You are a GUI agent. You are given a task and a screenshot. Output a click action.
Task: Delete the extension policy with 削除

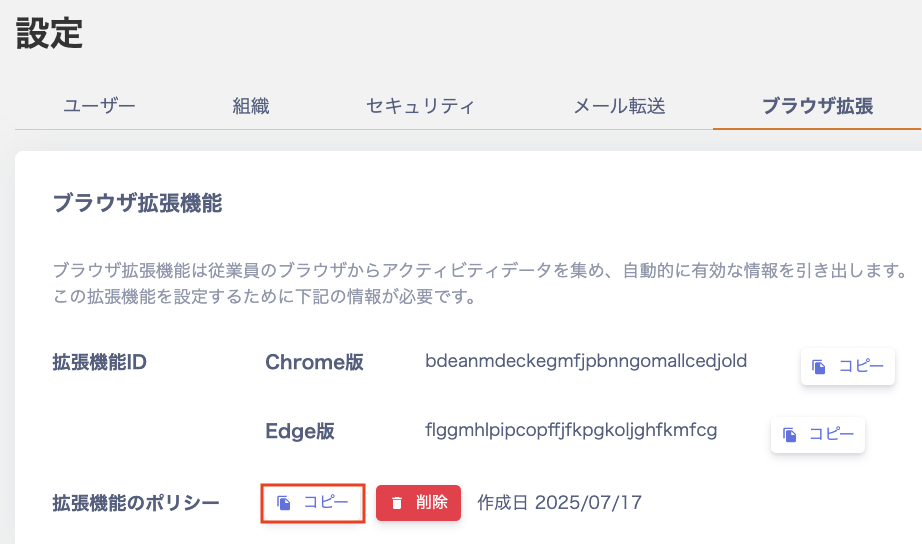click(418, 503)
